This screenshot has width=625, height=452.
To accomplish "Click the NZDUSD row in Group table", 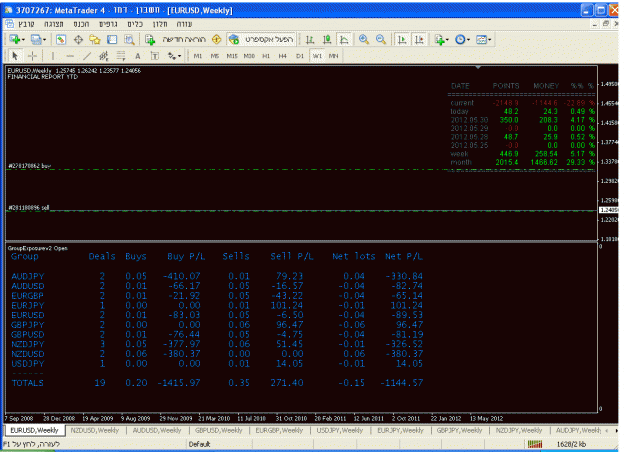I will 217,354.
